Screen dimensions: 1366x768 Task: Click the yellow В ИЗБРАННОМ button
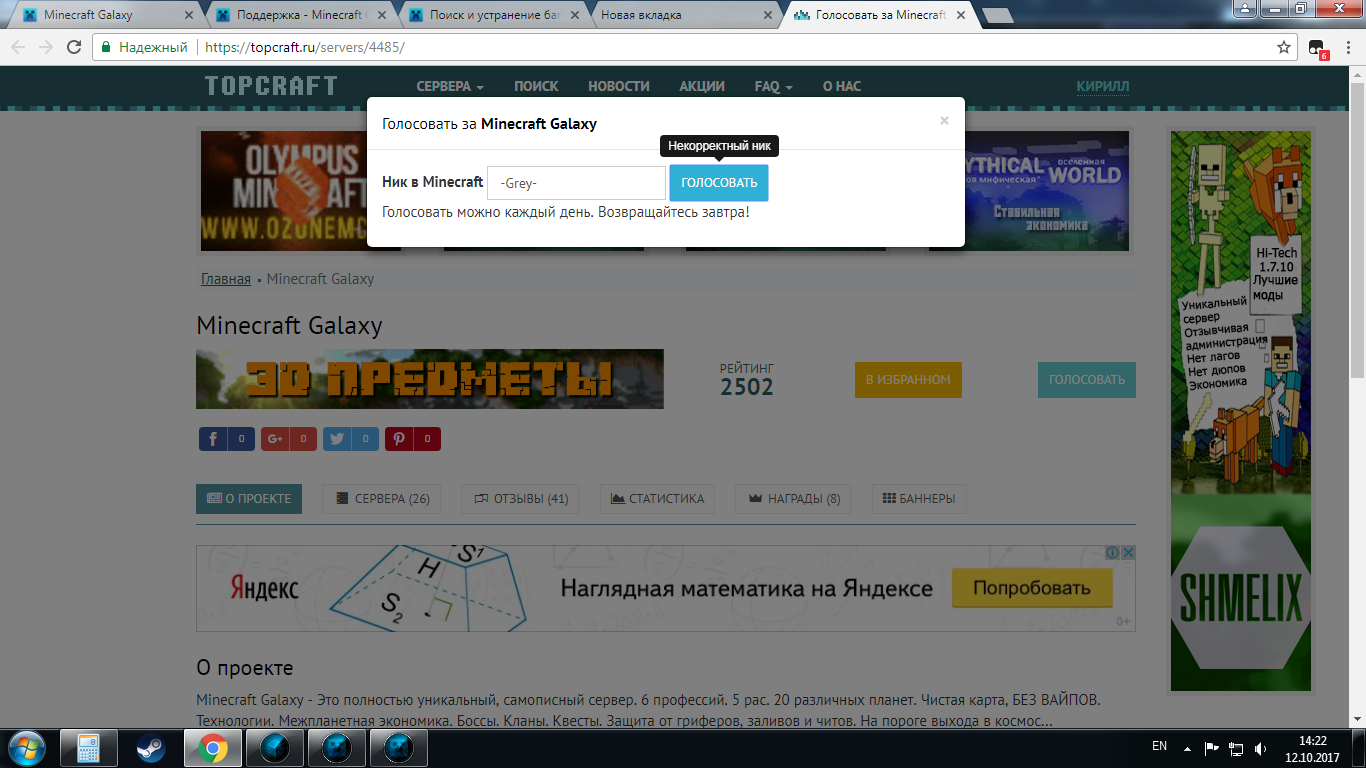[x=908, y=380]
